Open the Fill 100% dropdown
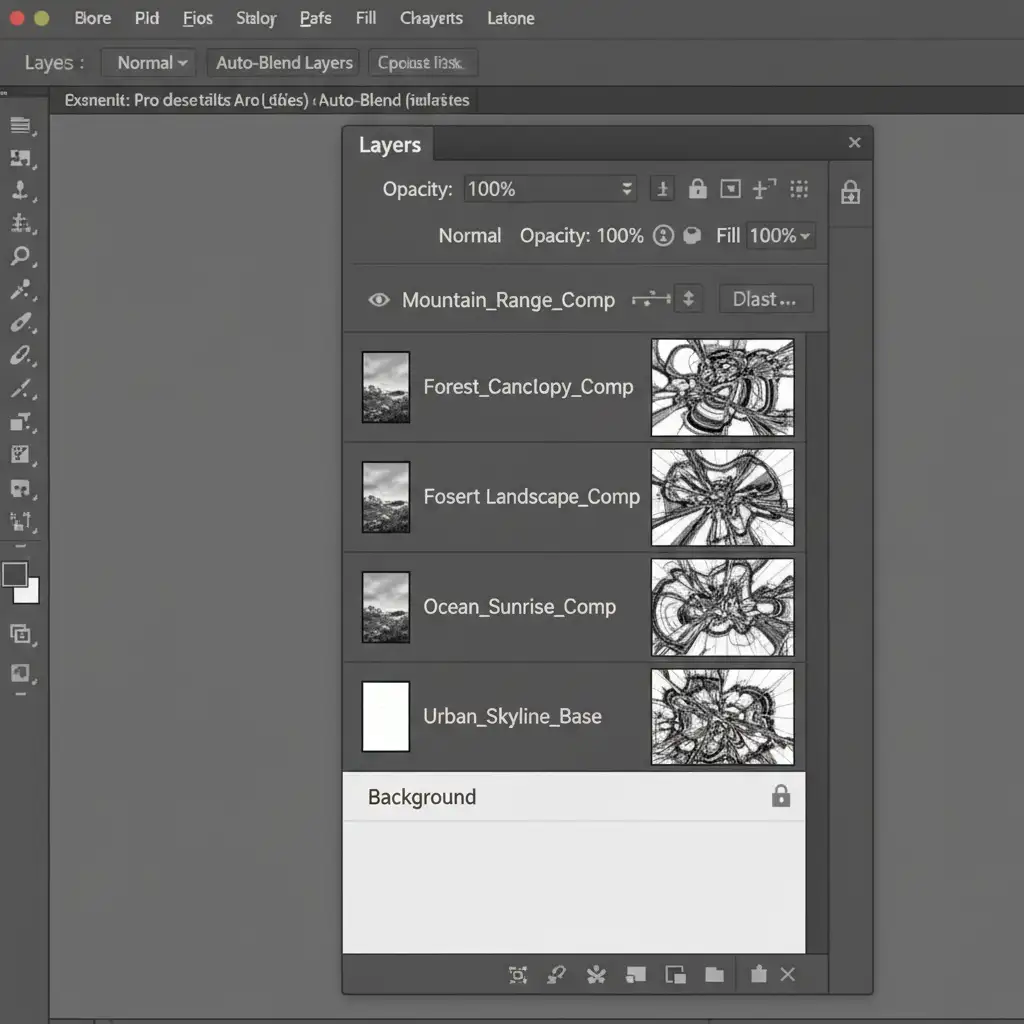Viewport: 1024px width, 1024px height. point(780,236)
